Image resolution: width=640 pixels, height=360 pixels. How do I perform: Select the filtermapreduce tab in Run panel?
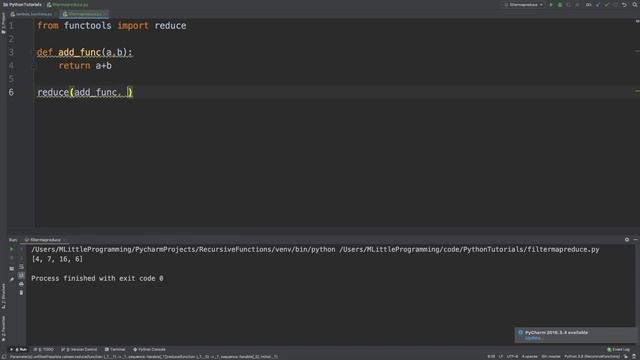click(x=44, y=240)
